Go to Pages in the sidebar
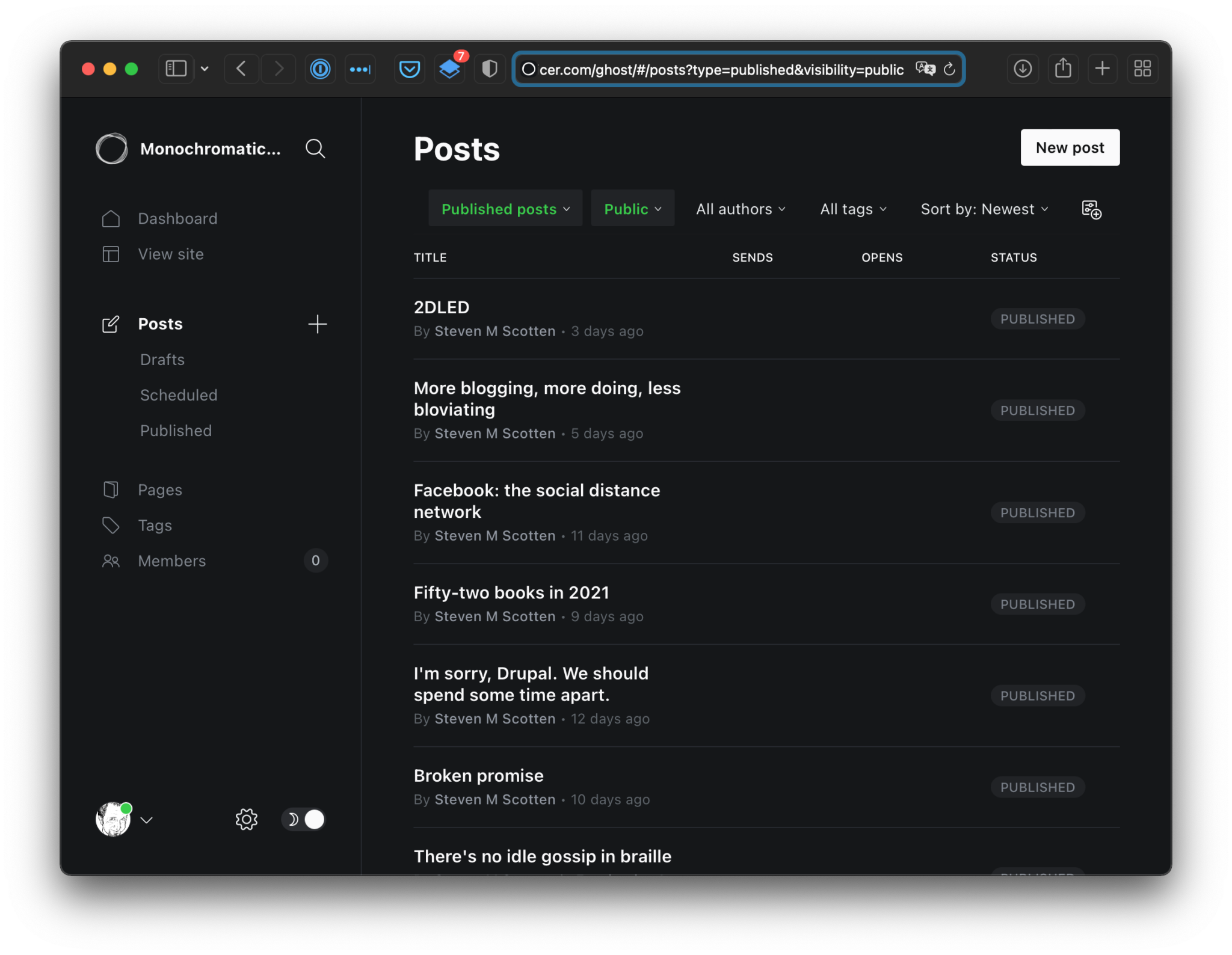Viewport: 1232px width, 955px height. click(160, 490)
